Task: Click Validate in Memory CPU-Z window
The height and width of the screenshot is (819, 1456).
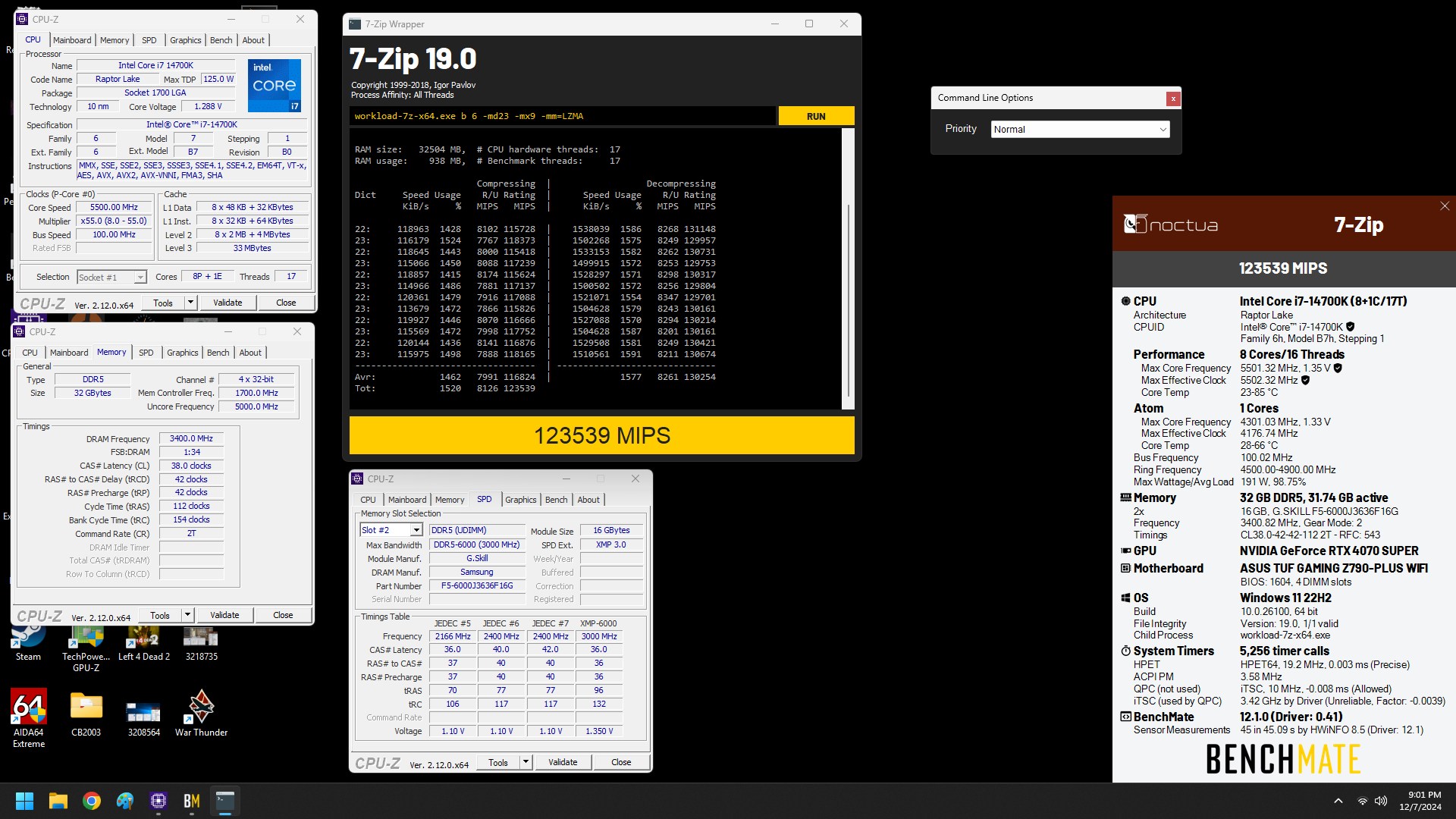Action: coord(224,615)
